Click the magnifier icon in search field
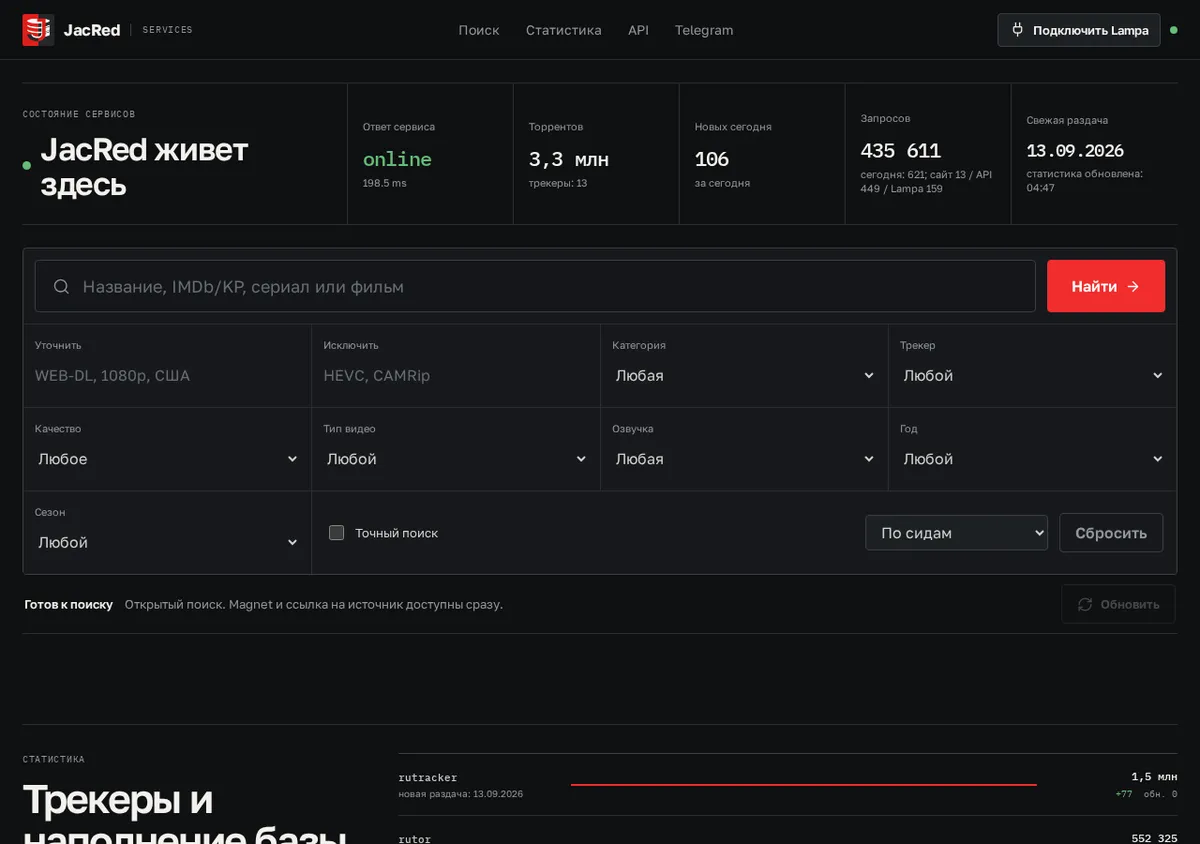The height and width of the screenshot is (844, 1200). [x=61, y=287]
